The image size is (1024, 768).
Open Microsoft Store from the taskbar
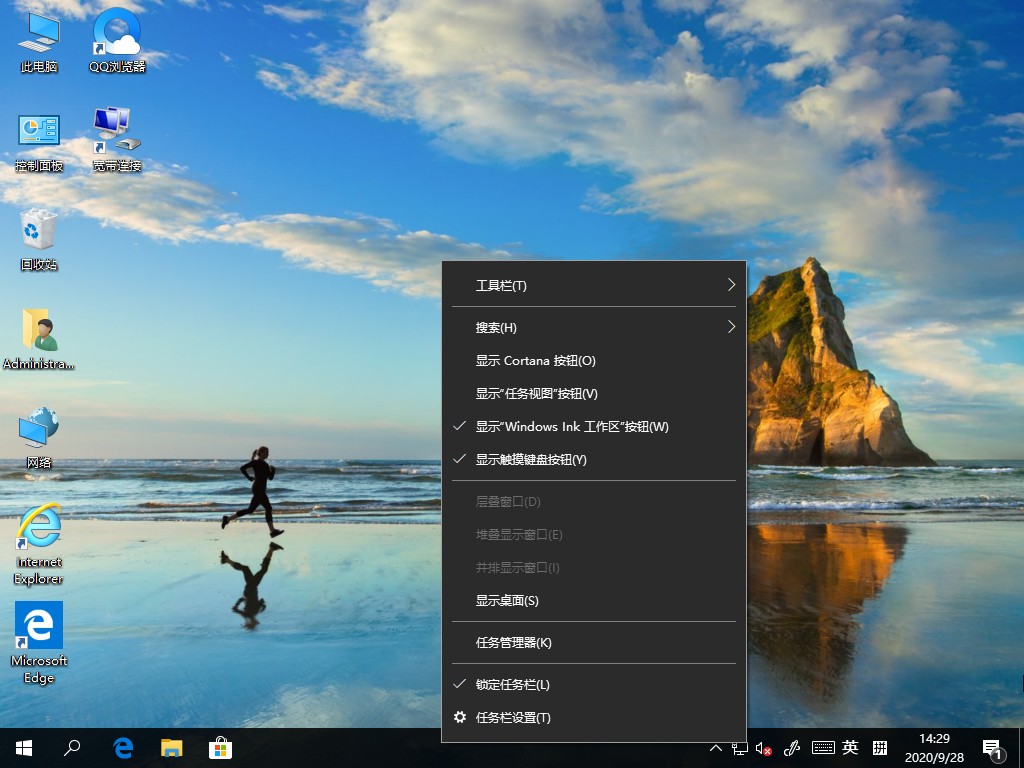coord(219,747)
